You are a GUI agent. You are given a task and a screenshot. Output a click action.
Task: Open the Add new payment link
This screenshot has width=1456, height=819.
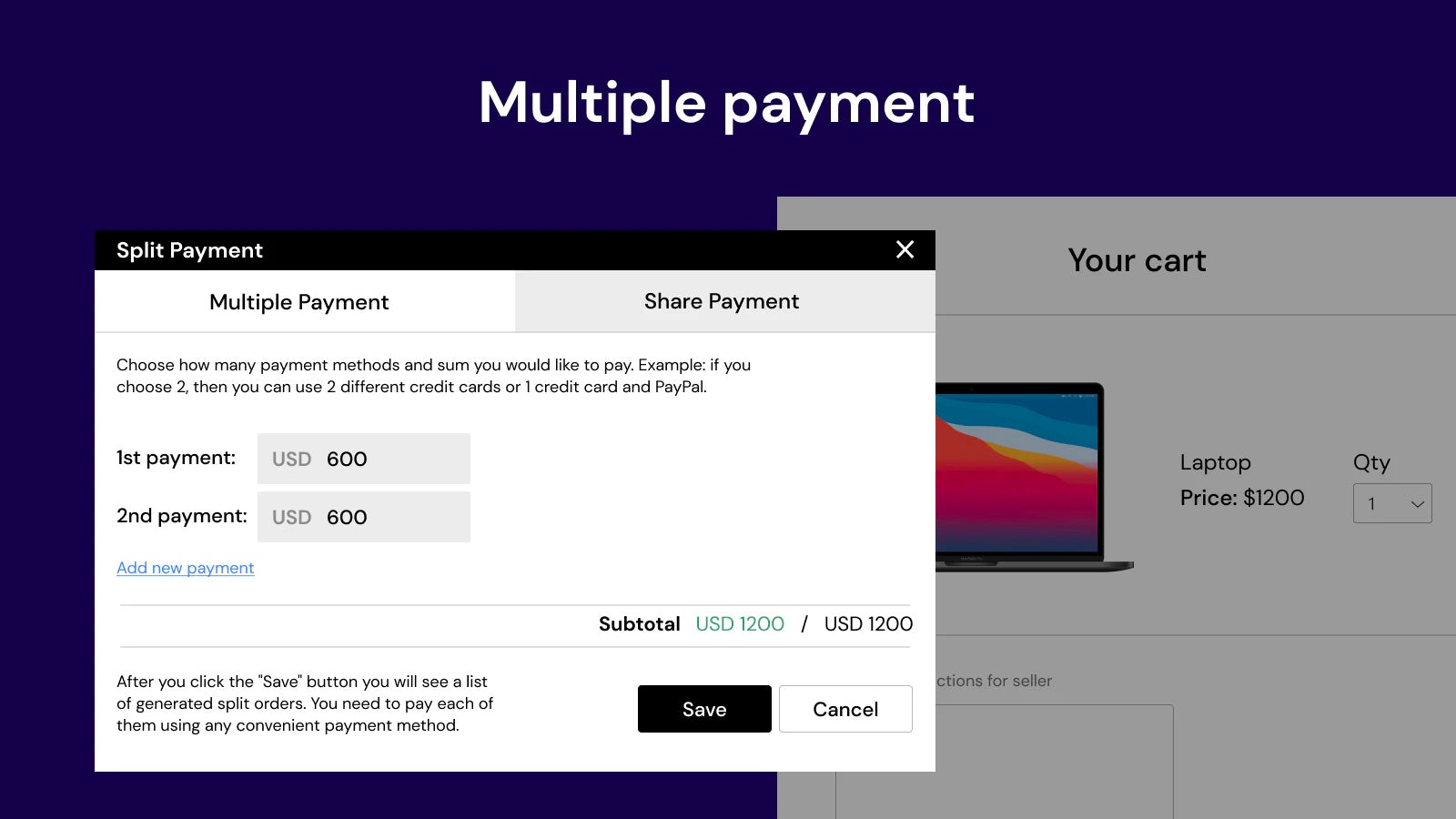[x=185, y=568]
